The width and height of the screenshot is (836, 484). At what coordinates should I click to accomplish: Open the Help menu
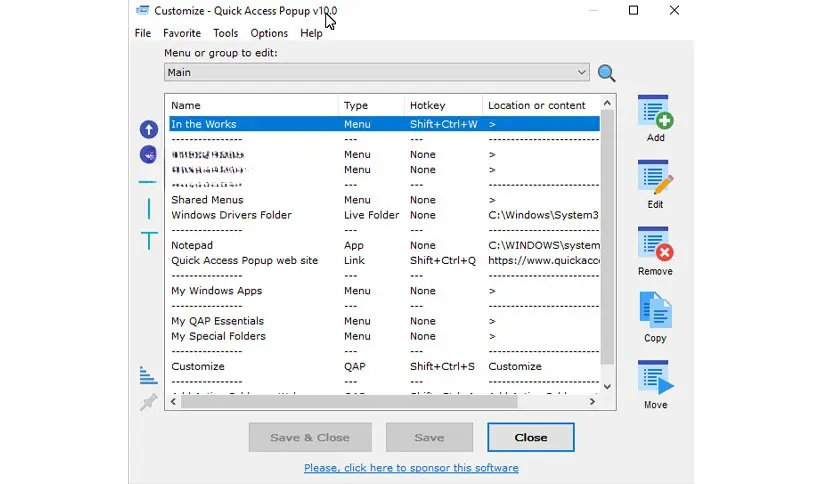[x=311, y=33]
